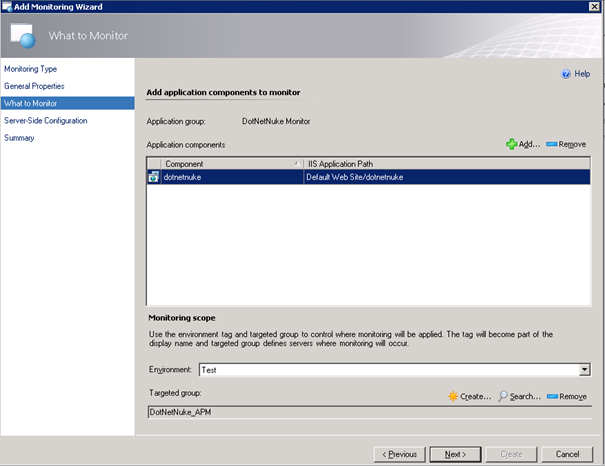This screenshot has width=605, height=466.
Task: Open the Environment dropdown arrow
Action: point(585,370)
